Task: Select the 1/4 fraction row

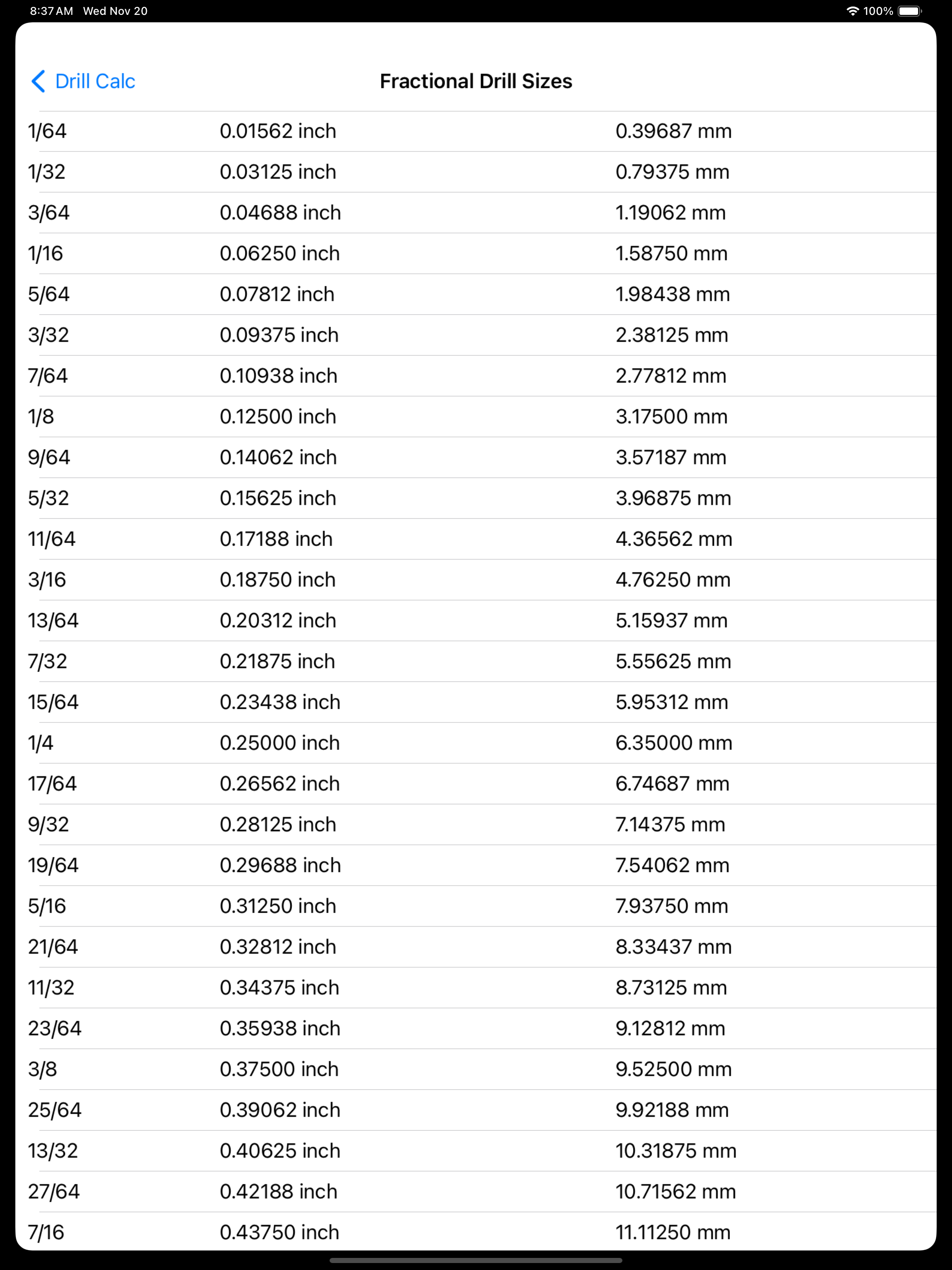Action: coord(476,743)
